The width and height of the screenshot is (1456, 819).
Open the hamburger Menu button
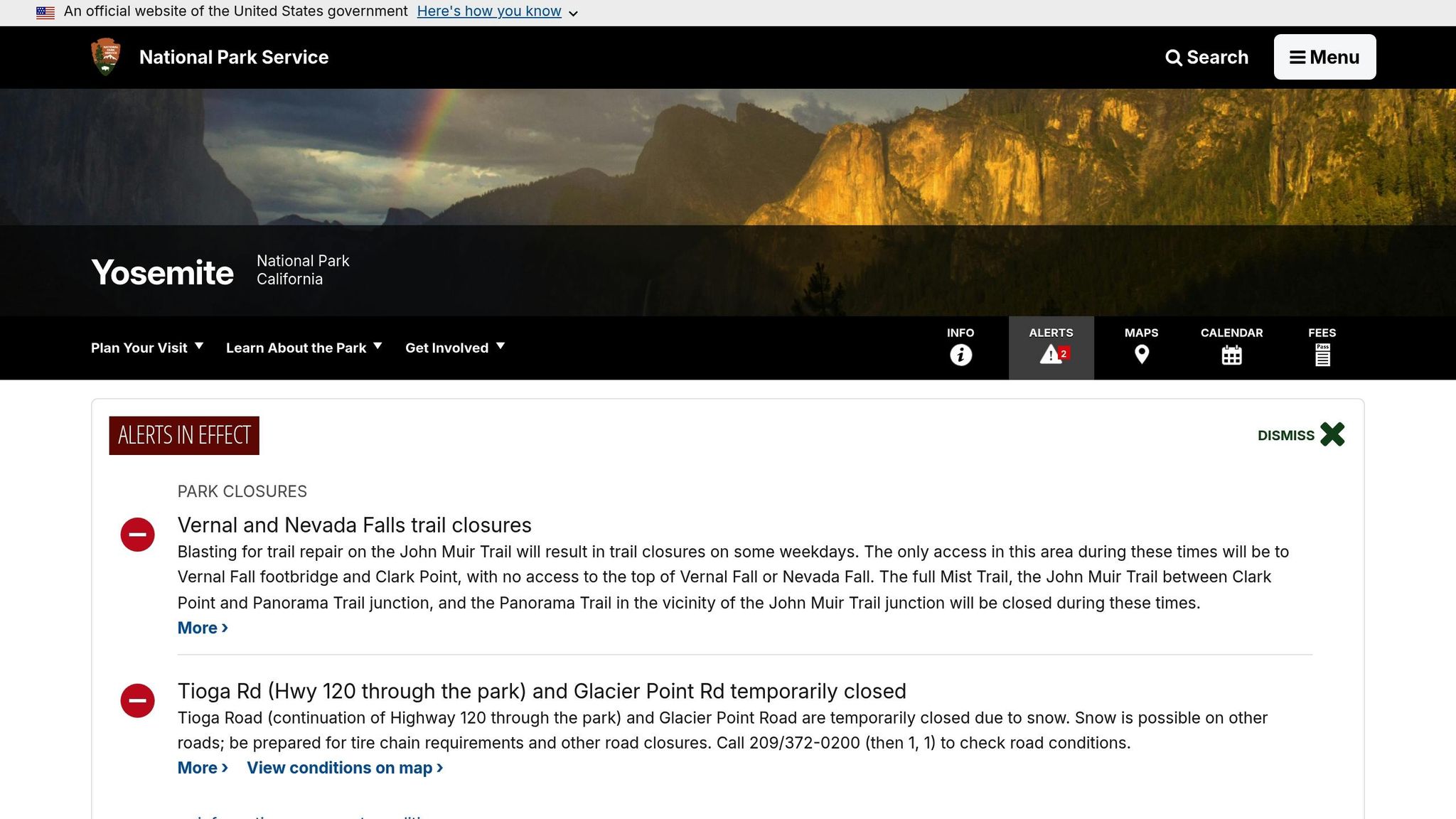point(1324,57)
